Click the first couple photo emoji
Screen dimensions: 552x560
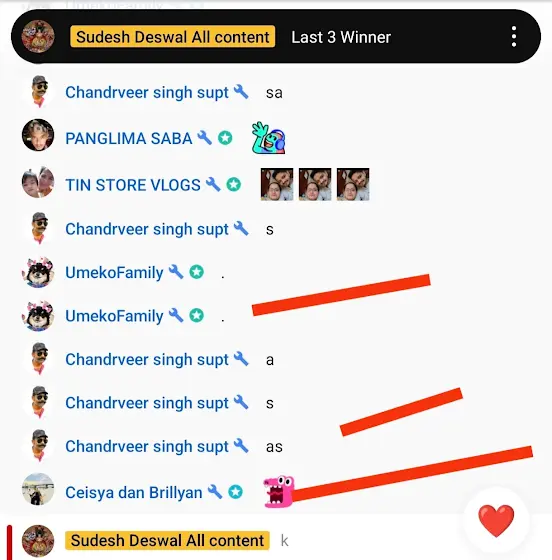277,184
